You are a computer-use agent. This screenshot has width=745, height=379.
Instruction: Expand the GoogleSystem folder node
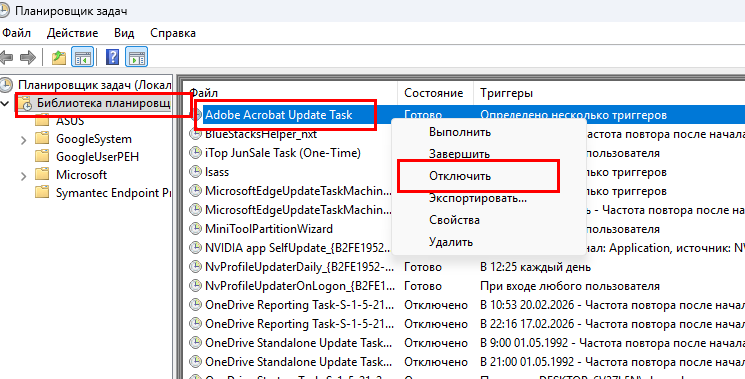[x=24, y=139]
